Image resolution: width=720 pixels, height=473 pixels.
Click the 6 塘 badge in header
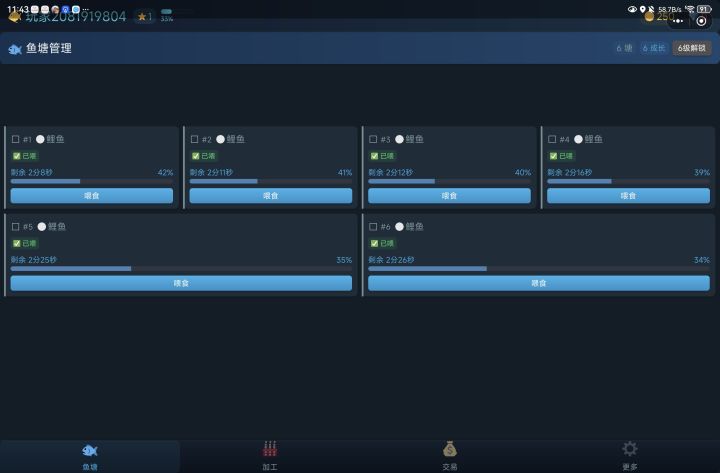pyautogui.click(x=624, y=48)
